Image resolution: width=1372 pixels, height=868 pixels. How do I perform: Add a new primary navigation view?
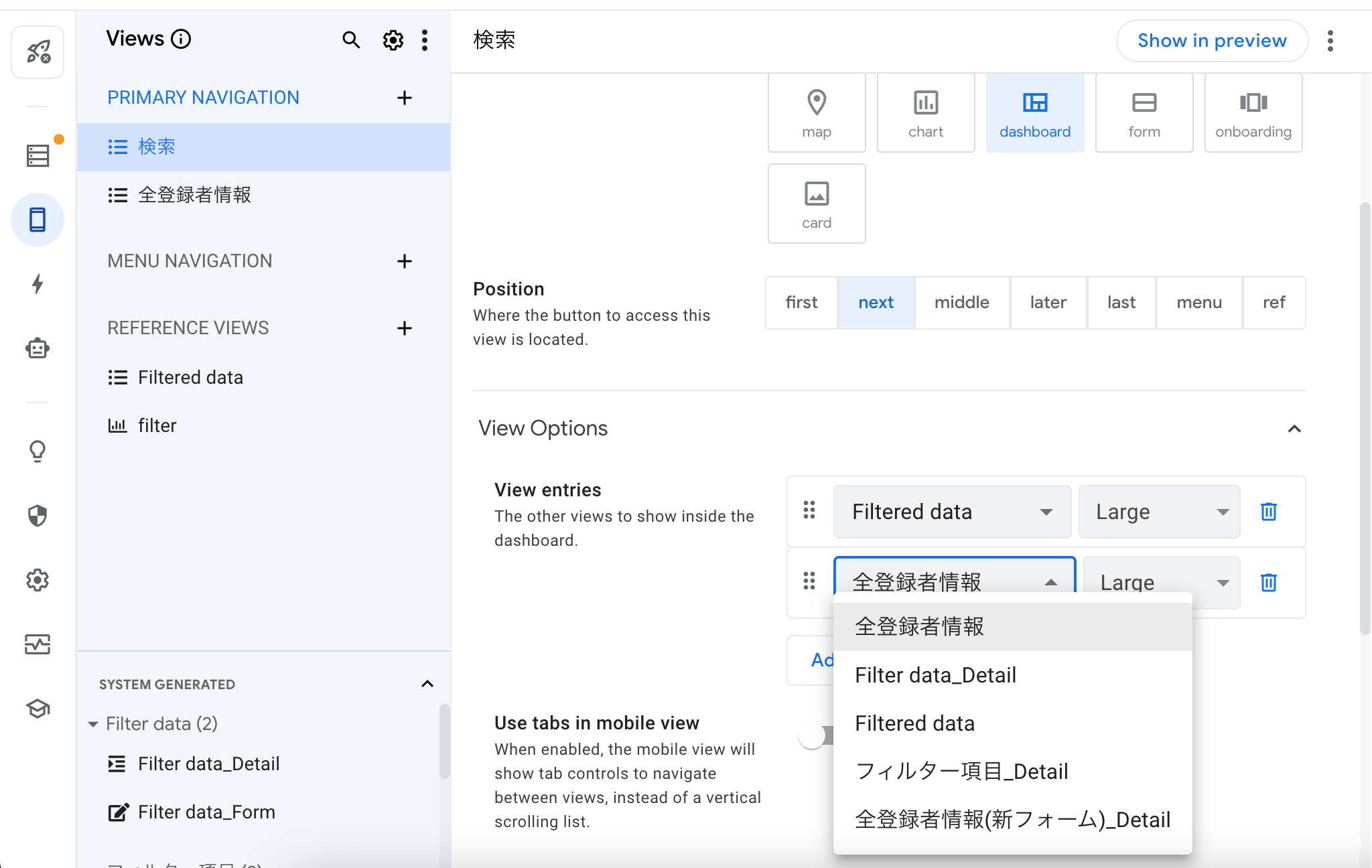(404, 98)
